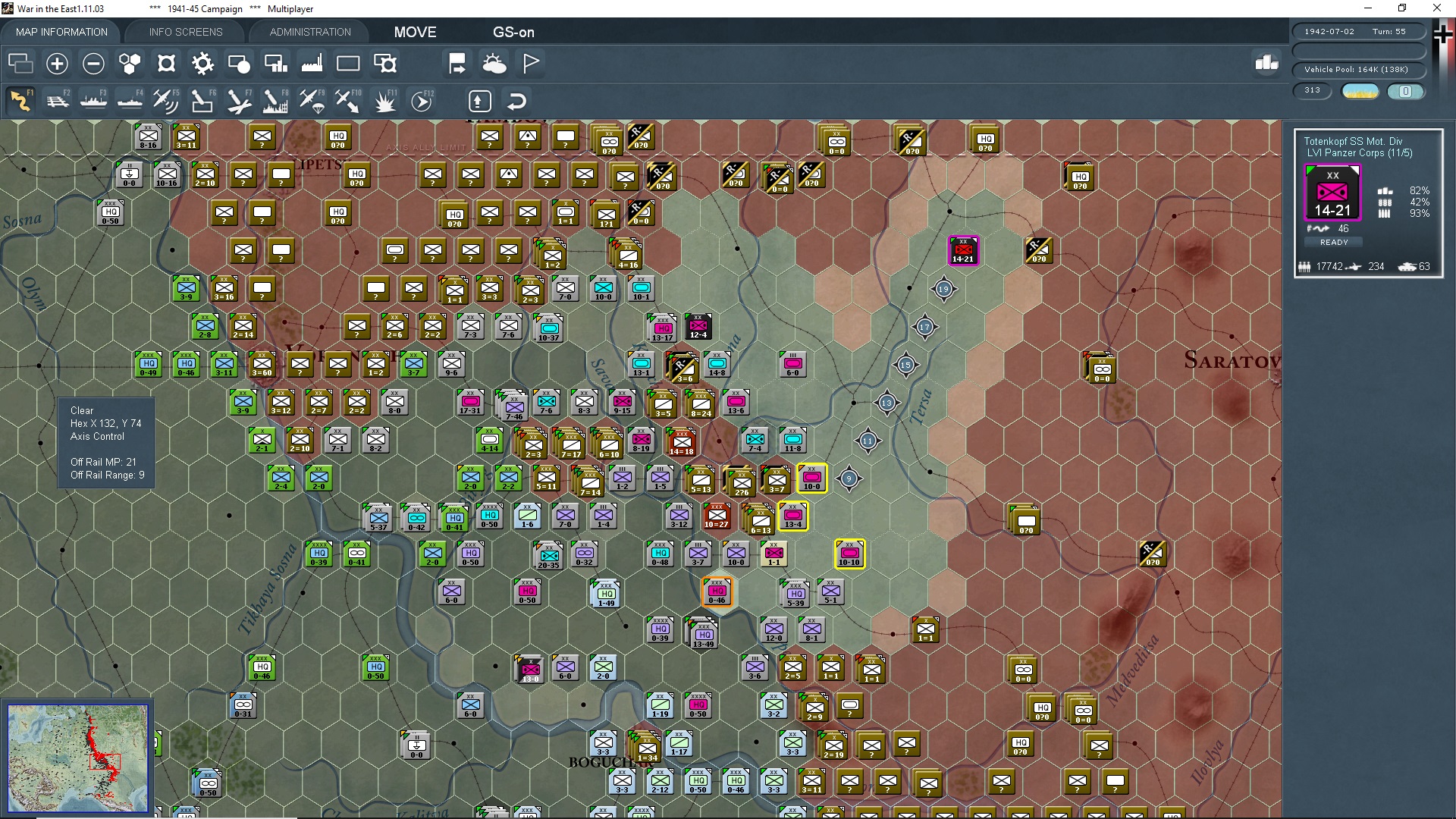
Task: Click the German cross flag emblem
Action: (x=1443, y=35)
